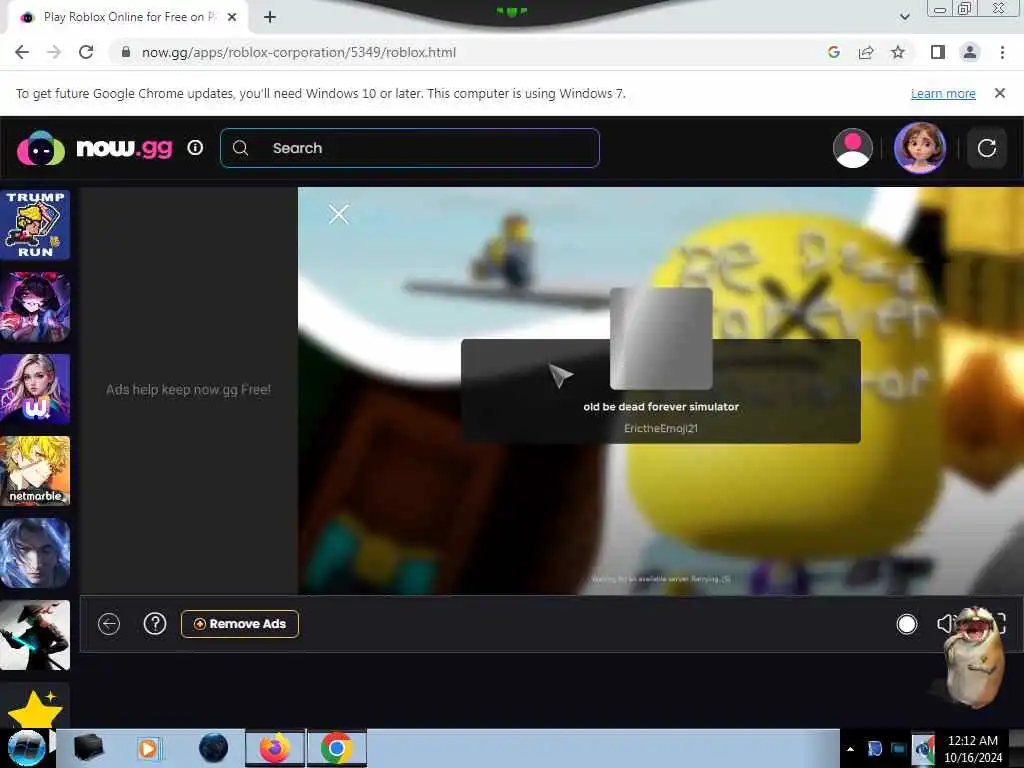Click the Search input field

pyautogui.click(x=409, y=148)
